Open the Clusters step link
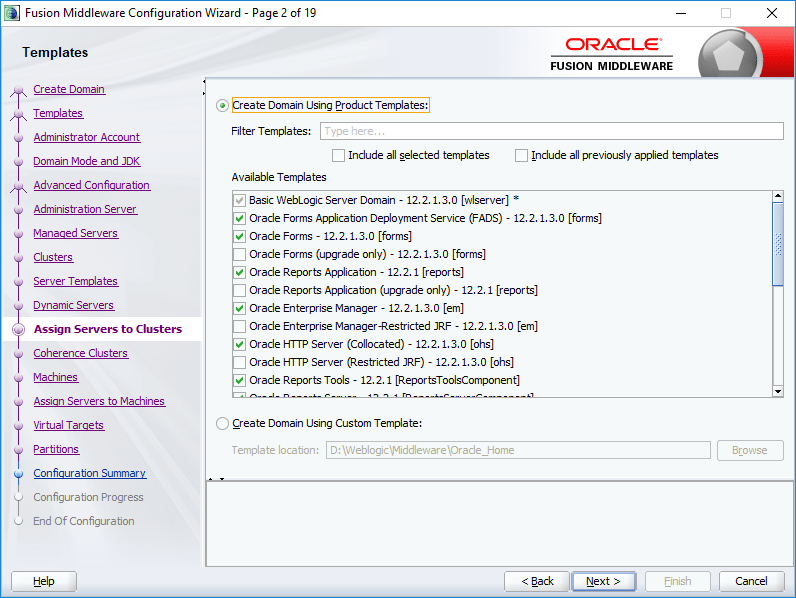Viewport: 796px width, 598px height. pos(53,257)
